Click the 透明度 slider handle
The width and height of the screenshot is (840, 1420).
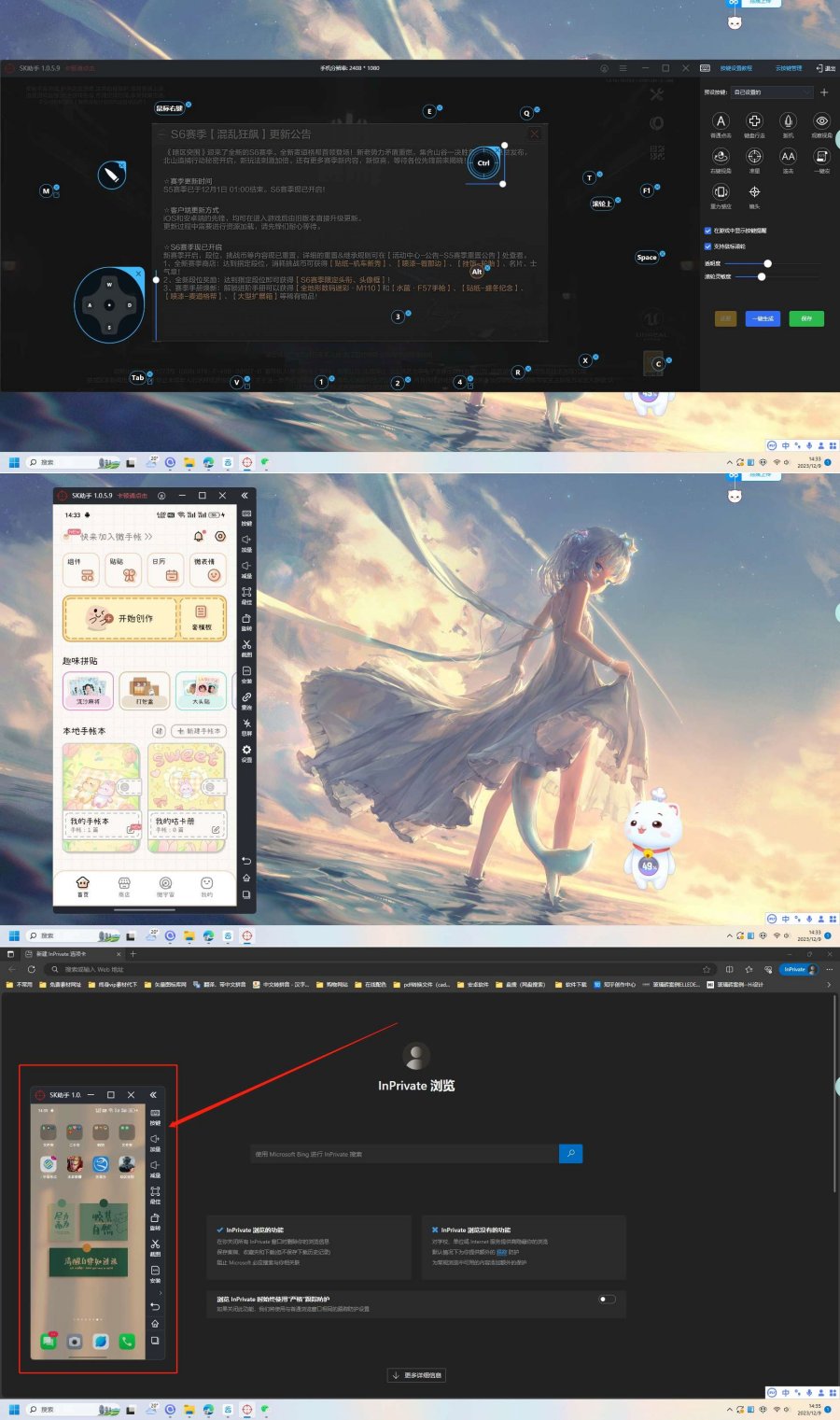click(767, 264)
